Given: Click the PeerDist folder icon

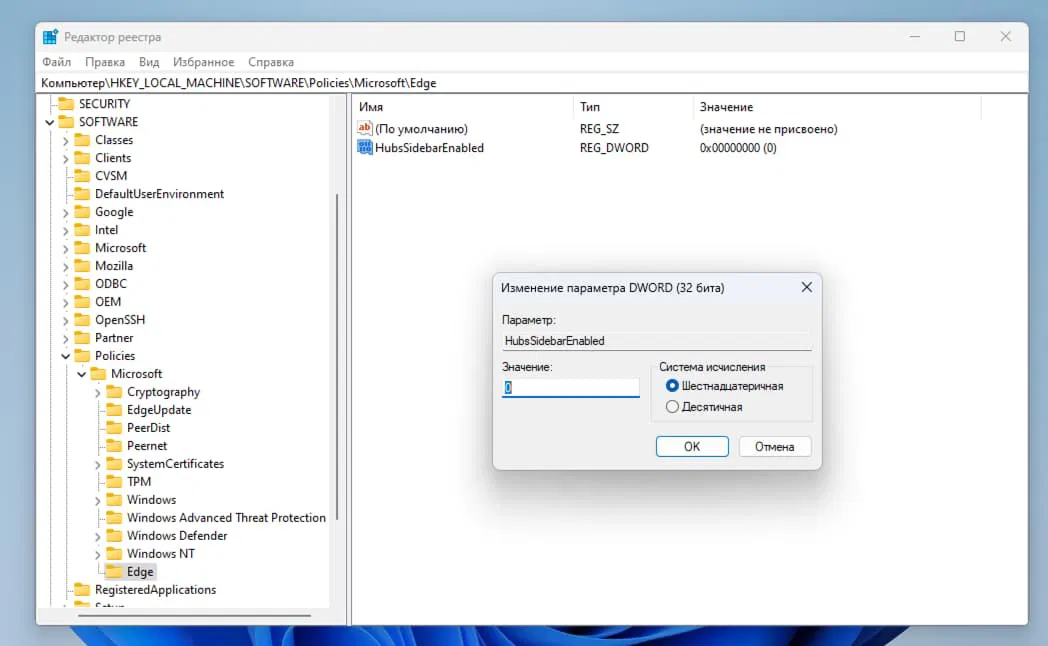Looking at the screenshot, I should [114, 428].
